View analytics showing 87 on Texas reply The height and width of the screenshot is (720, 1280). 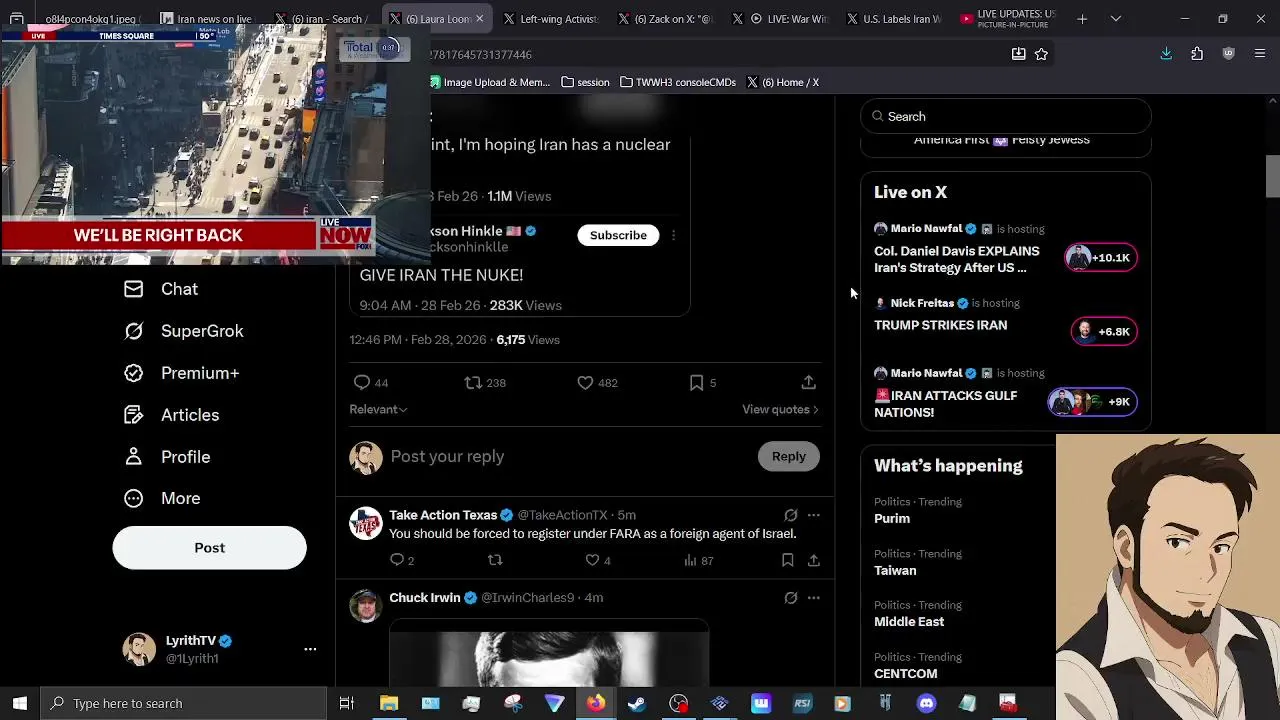[698, 561]
